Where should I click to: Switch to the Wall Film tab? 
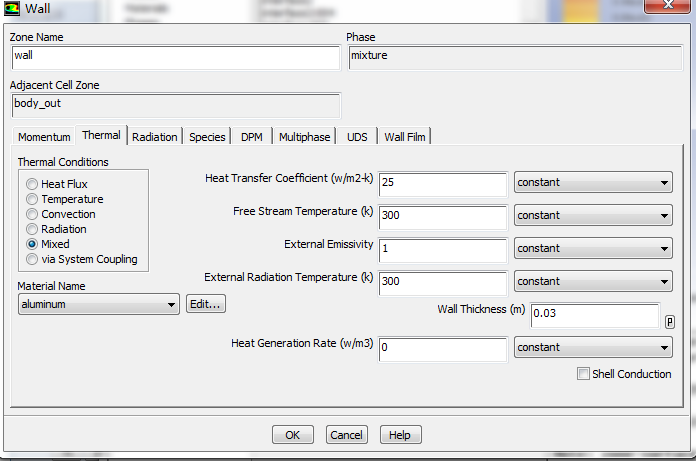tap(404, 137)
